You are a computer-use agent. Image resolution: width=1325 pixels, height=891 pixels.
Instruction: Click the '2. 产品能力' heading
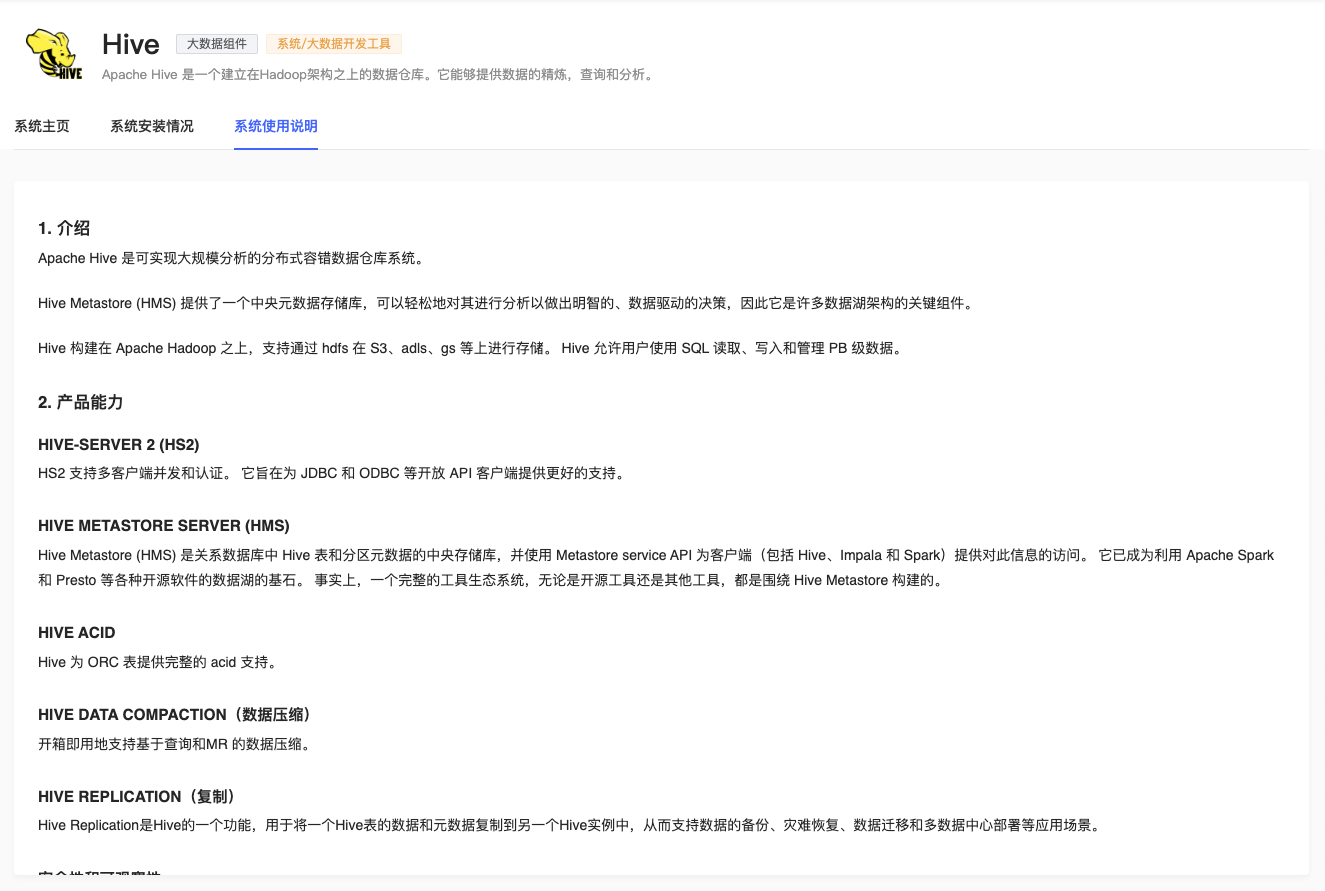point(81,402)
